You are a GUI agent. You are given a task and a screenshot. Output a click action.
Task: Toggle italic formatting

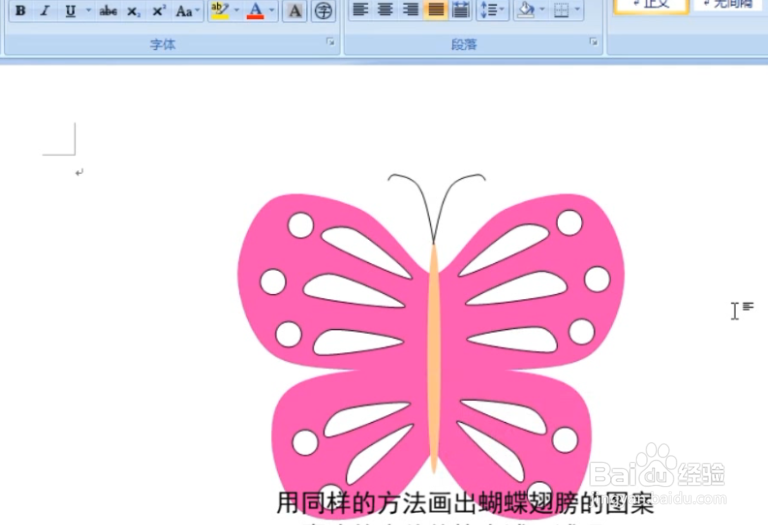point(45,10)
